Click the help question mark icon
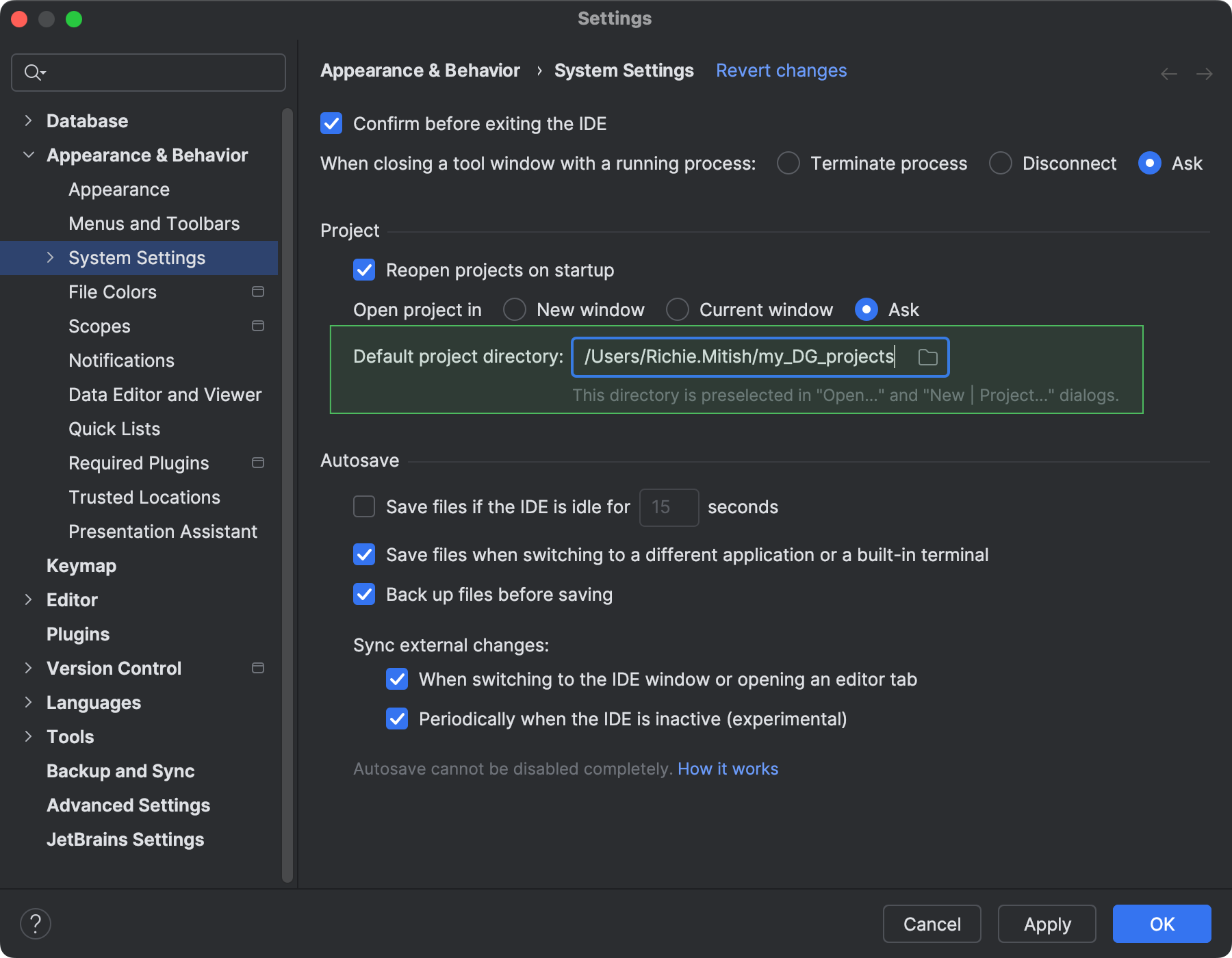The width and height of the screenshot is (1232, 958). [36, 923]
